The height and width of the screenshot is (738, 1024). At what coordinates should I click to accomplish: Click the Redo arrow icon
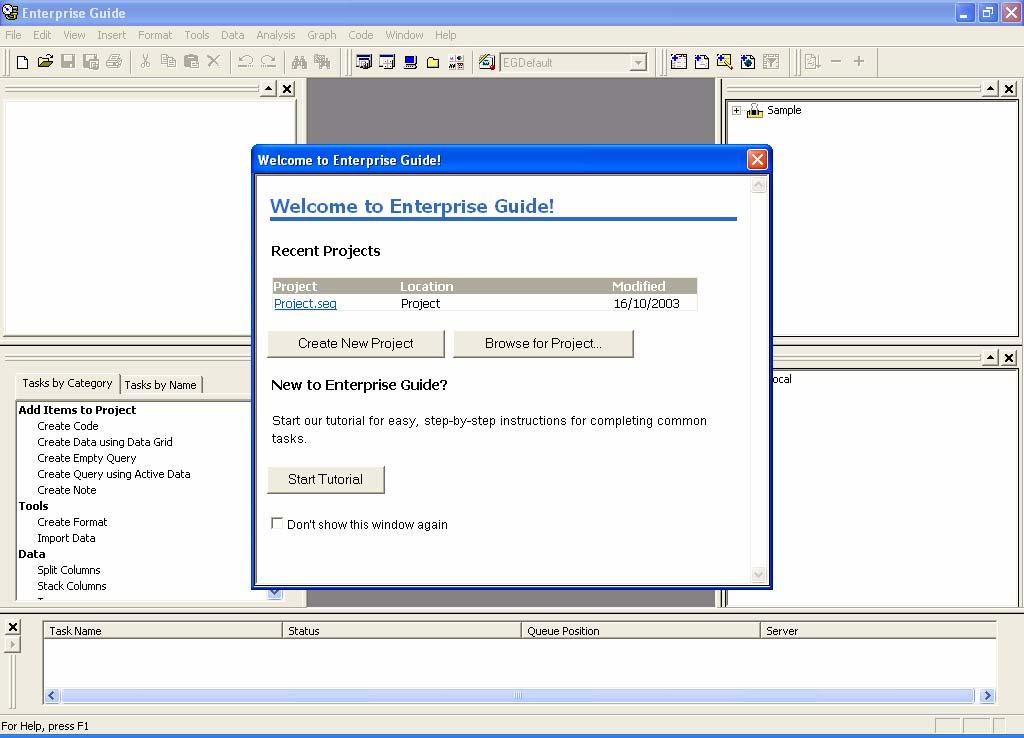(268, 62)
